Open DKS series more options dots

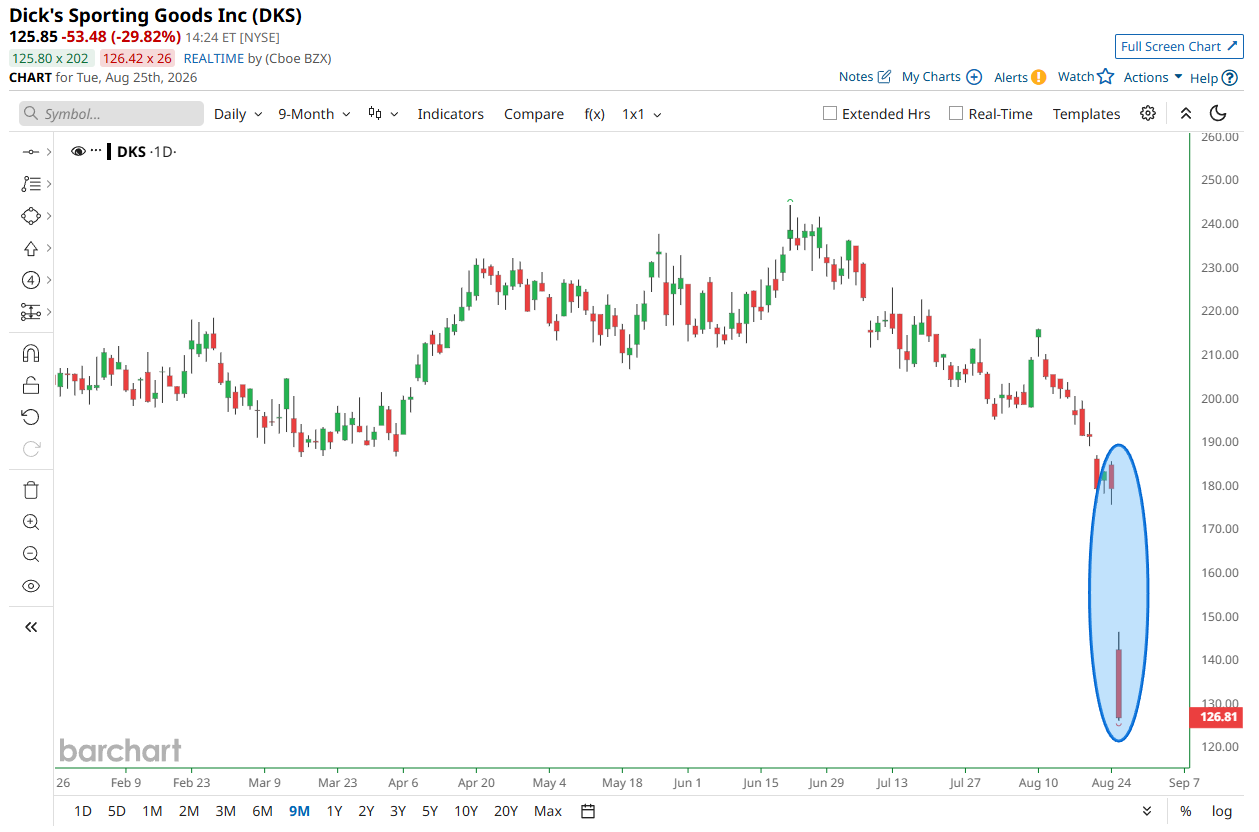pyautogui.click(x=96, y=151)
